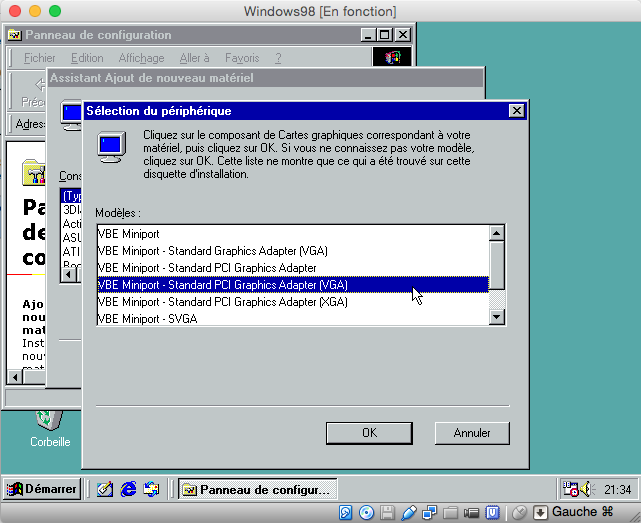Click the Windows logo throbber in Control Panel

[392, 57]
